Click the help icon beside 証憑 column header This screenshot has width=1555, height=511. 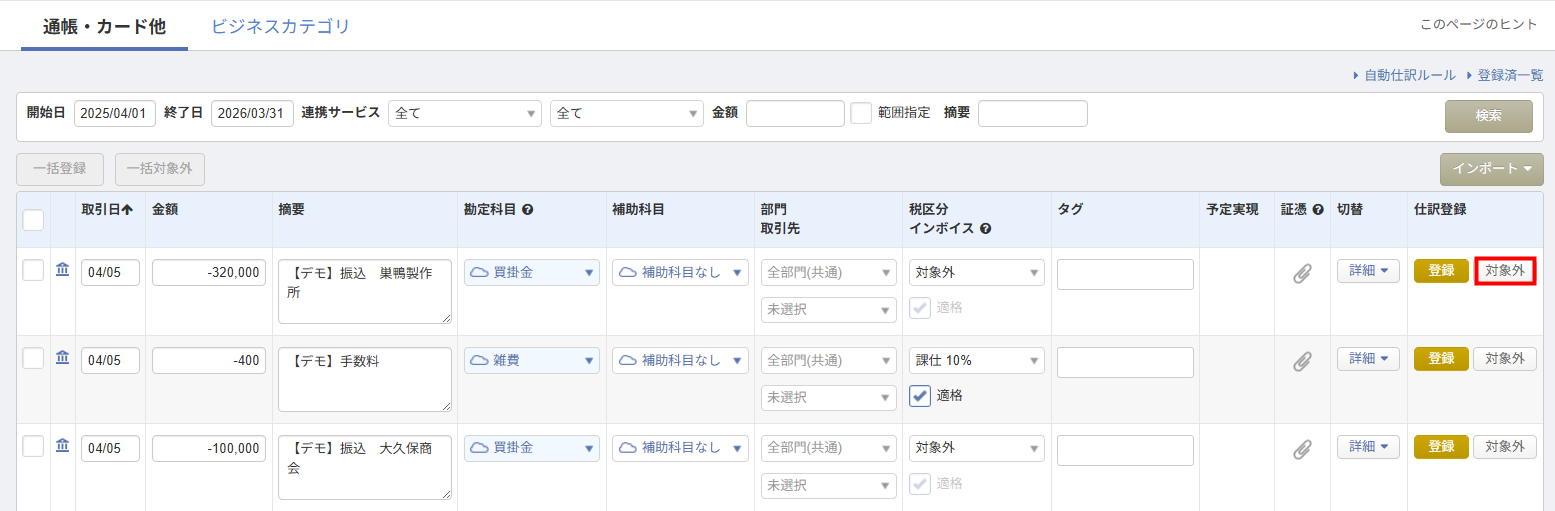[1318, 210]
